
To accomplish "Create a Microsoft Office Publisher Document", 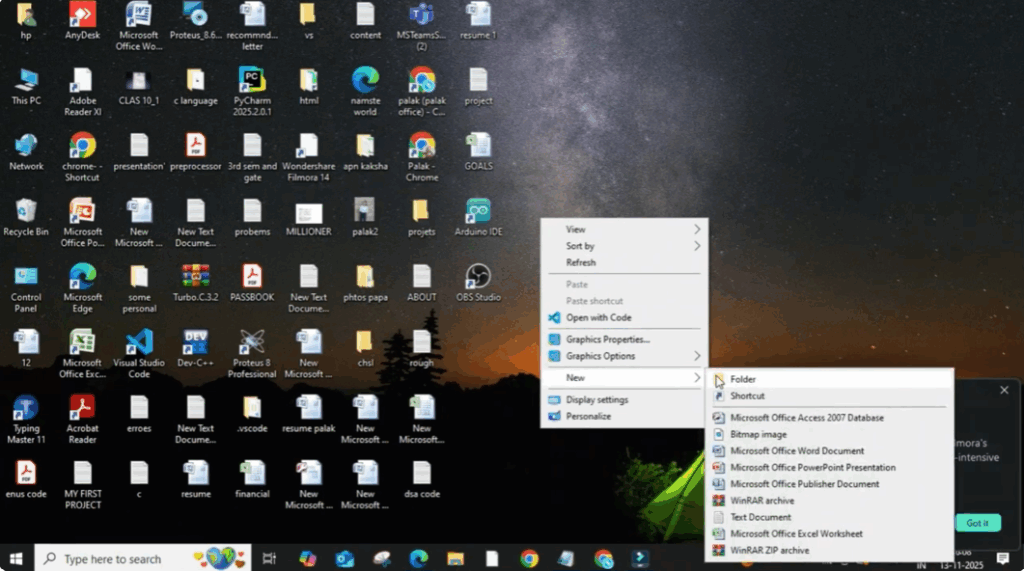I will 829,484.
